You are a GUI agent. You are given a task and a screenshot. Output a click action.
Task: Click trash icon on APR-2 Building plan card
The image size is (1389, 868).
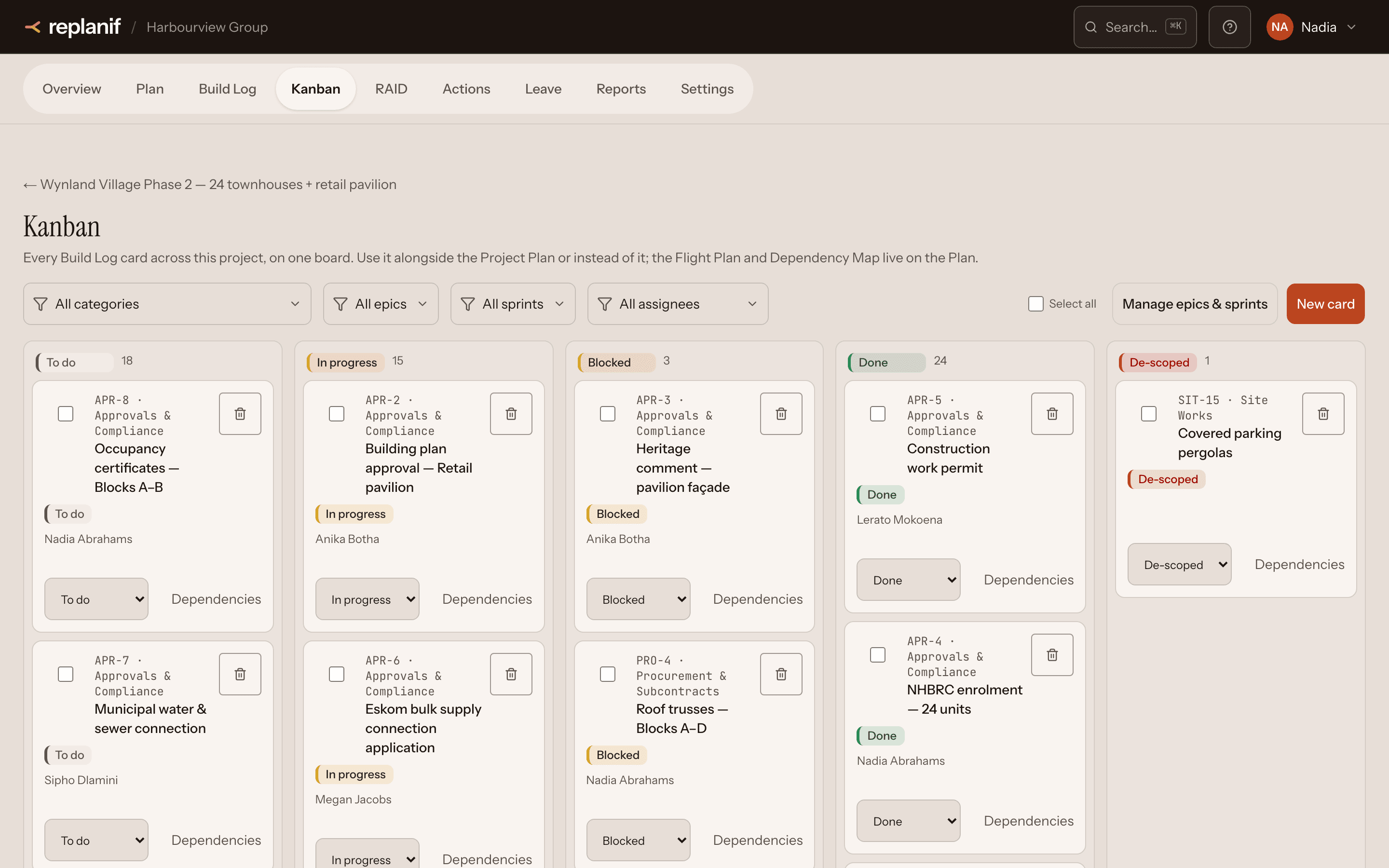pyautogui.click(x=511, y=413)
